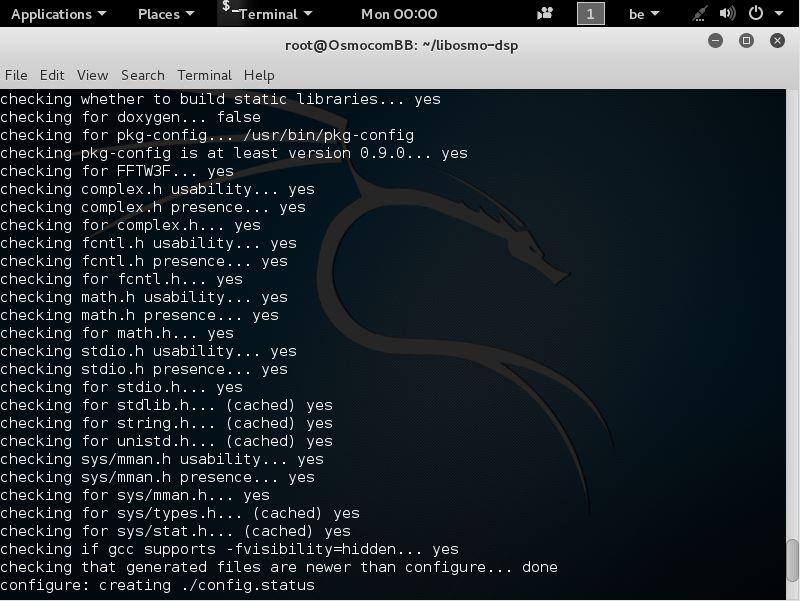Open the Terminal app menu in top bar
The width and height of the screenshot is (800, 602).
tap(267, 14)
